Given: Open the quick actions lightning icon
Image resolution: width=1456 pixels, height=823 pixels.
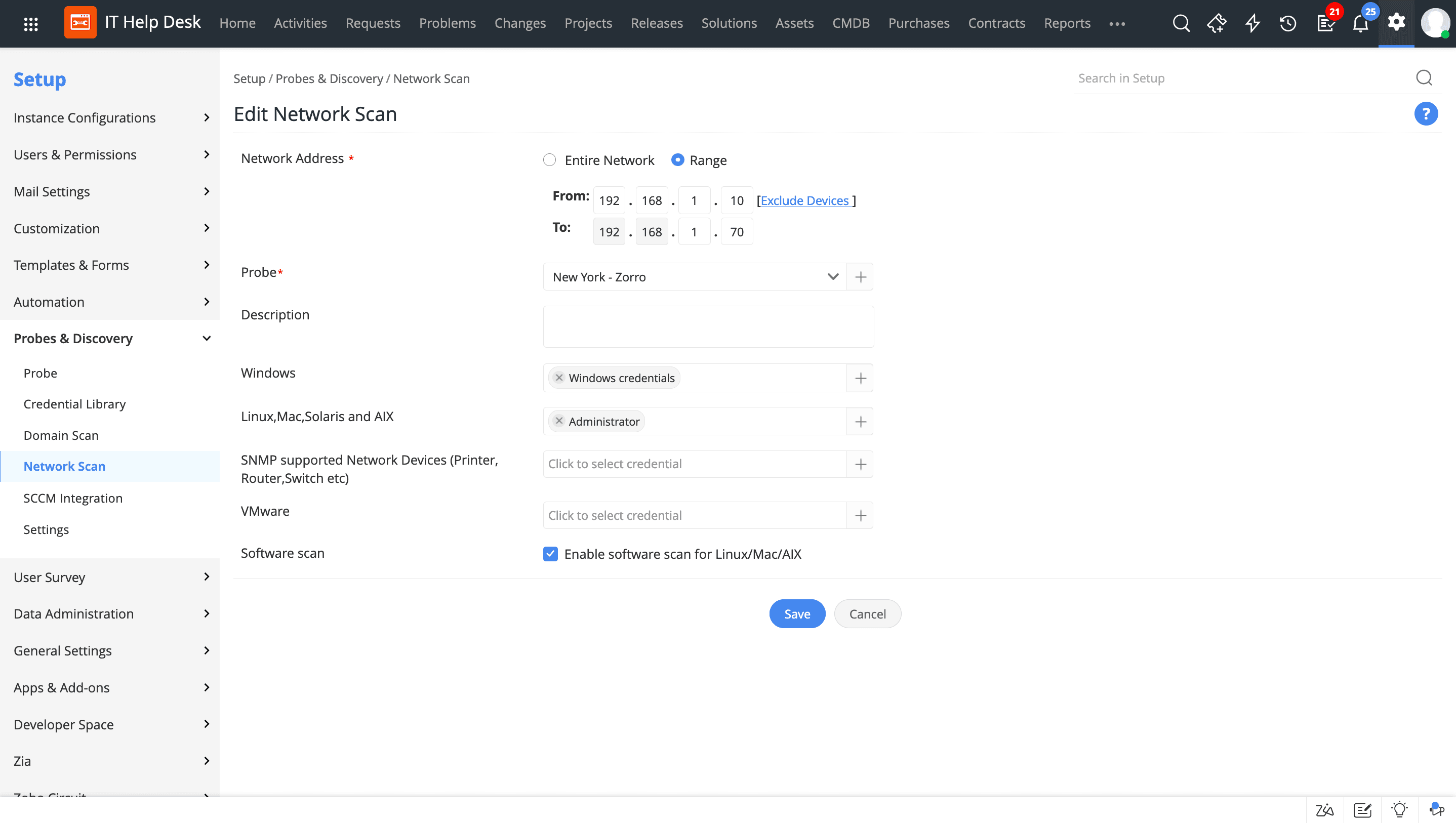Looking at the screenshot, I should pyautogui.click(x=1252, y=23).
